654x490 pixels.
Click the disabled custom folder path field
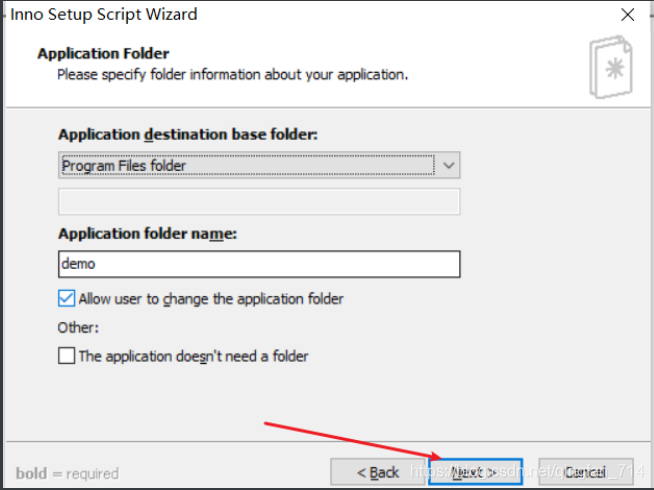pyautogui.click(x=259, y=201)
